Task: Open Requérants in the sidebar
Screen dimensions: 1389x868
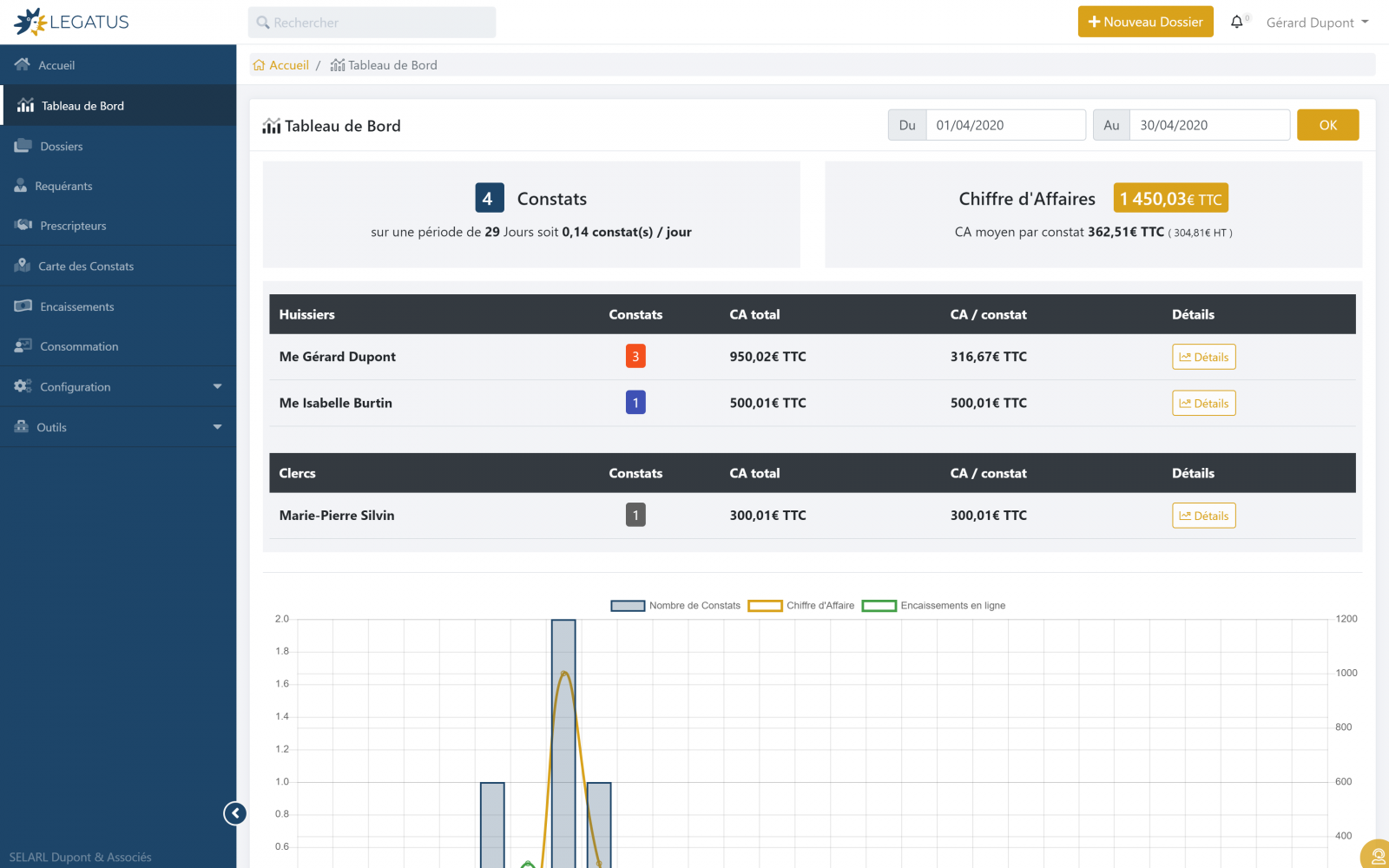Action: tap(118, 186)
